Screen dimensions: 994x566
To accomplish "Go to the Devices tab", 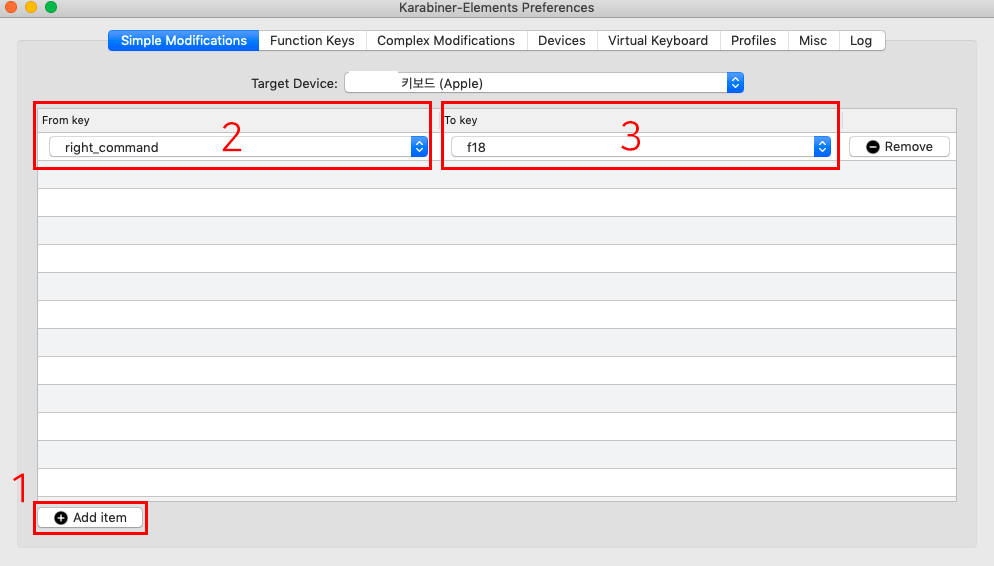I will [562, 41].
